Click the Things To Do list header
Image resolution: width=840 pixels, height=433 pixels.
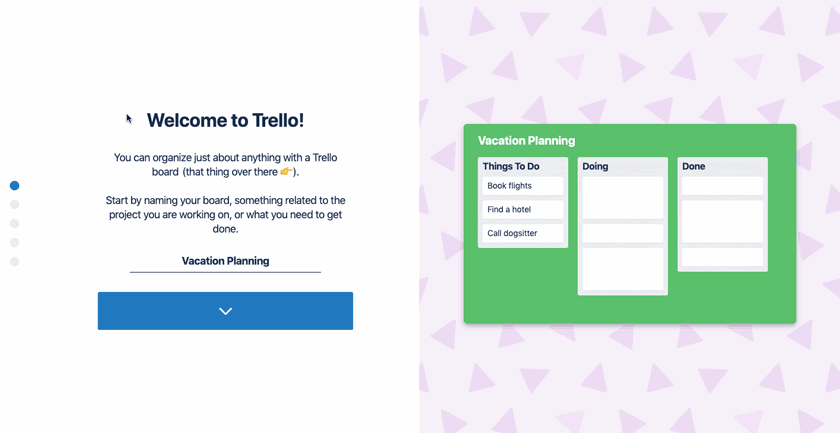511,166
